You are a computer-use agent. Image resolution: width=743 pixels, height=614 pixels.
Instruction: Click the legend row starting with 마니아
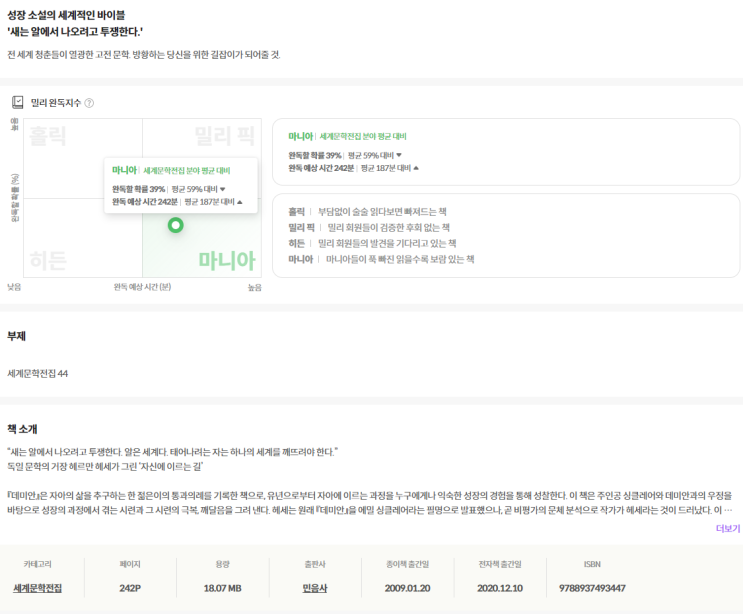coord(381,259)
